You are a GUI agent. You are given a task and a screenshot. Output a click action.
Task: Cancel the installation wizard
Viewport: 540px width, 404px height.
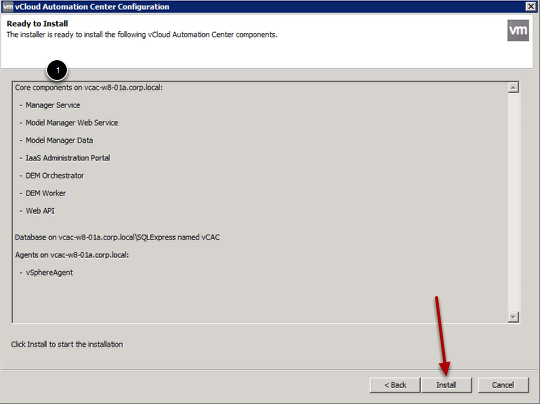coord(503,385)
